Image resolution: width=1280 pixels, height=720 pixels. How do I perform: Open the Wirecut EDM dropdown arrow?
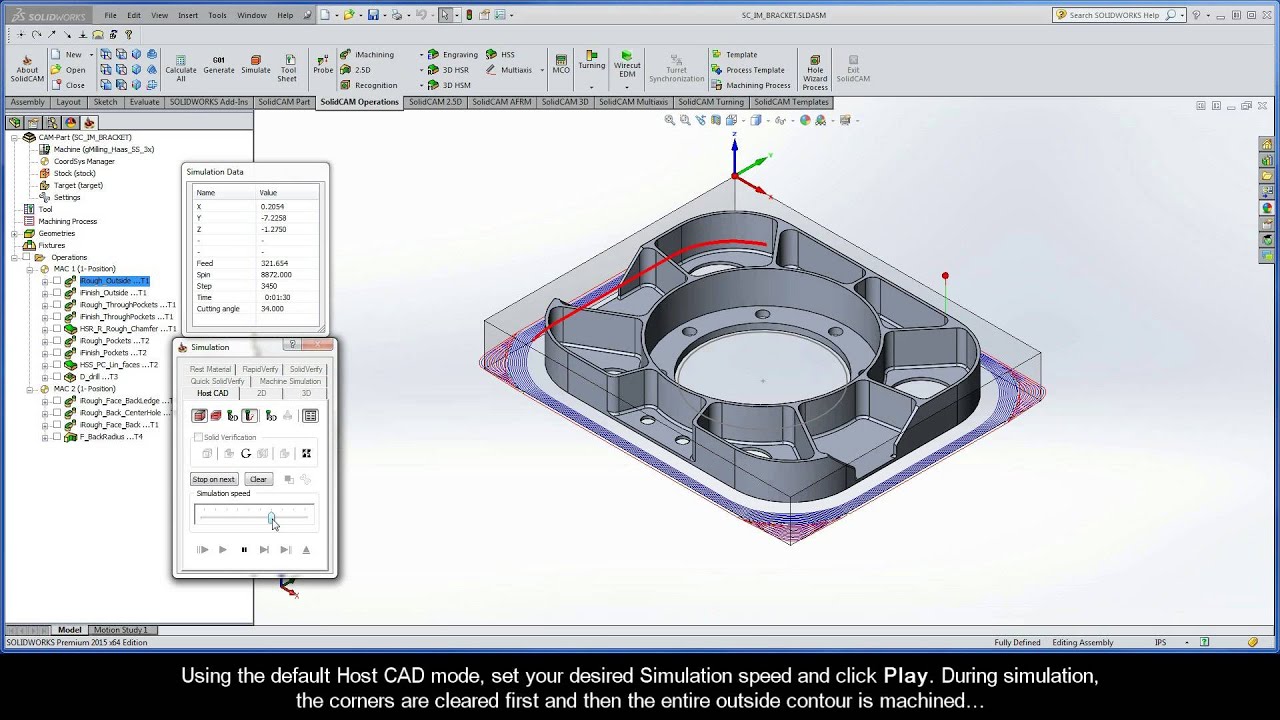tap(627, 88)
